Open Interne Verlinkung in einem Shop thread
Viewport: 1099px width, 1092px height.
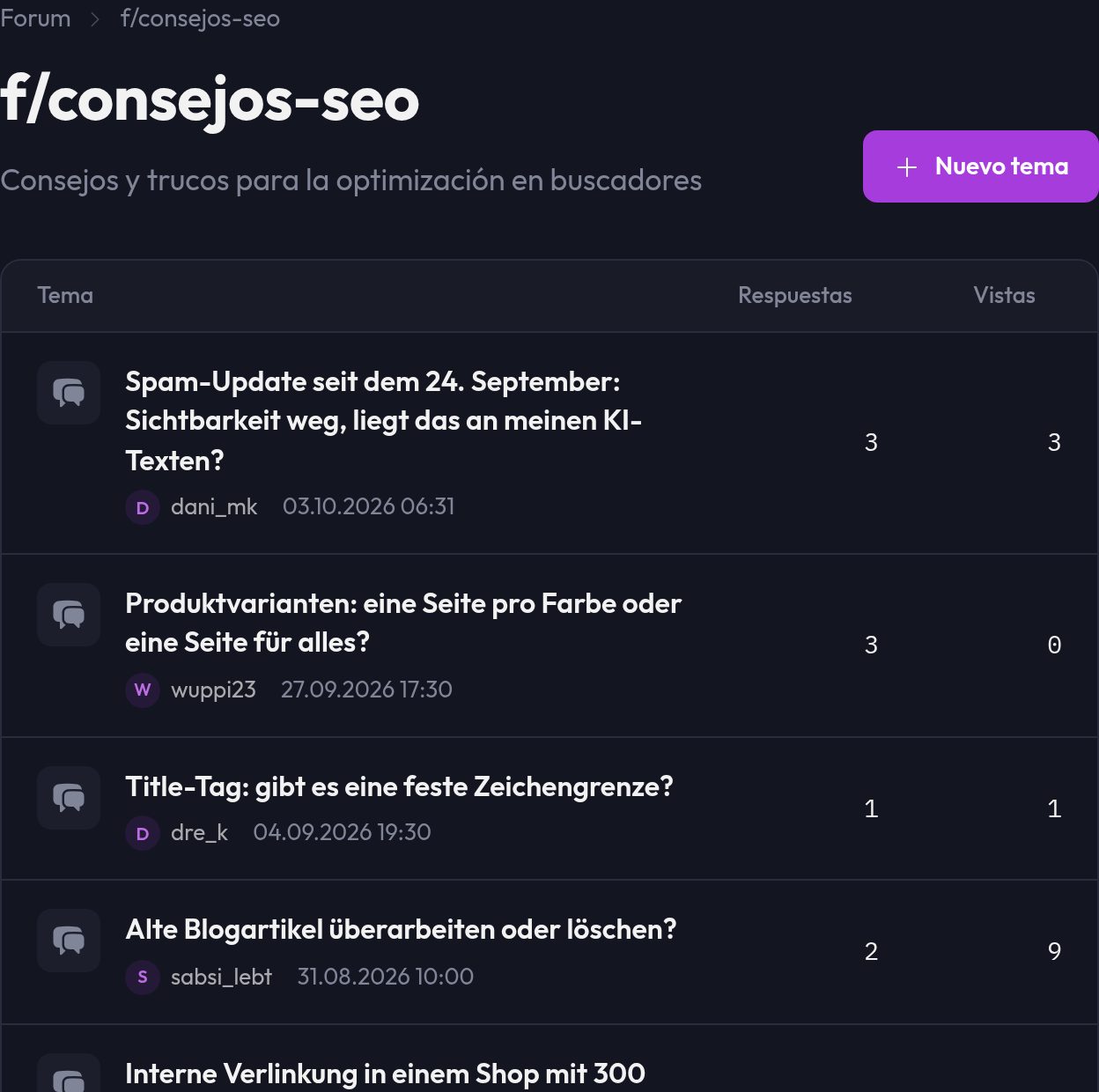[385, 1074]
